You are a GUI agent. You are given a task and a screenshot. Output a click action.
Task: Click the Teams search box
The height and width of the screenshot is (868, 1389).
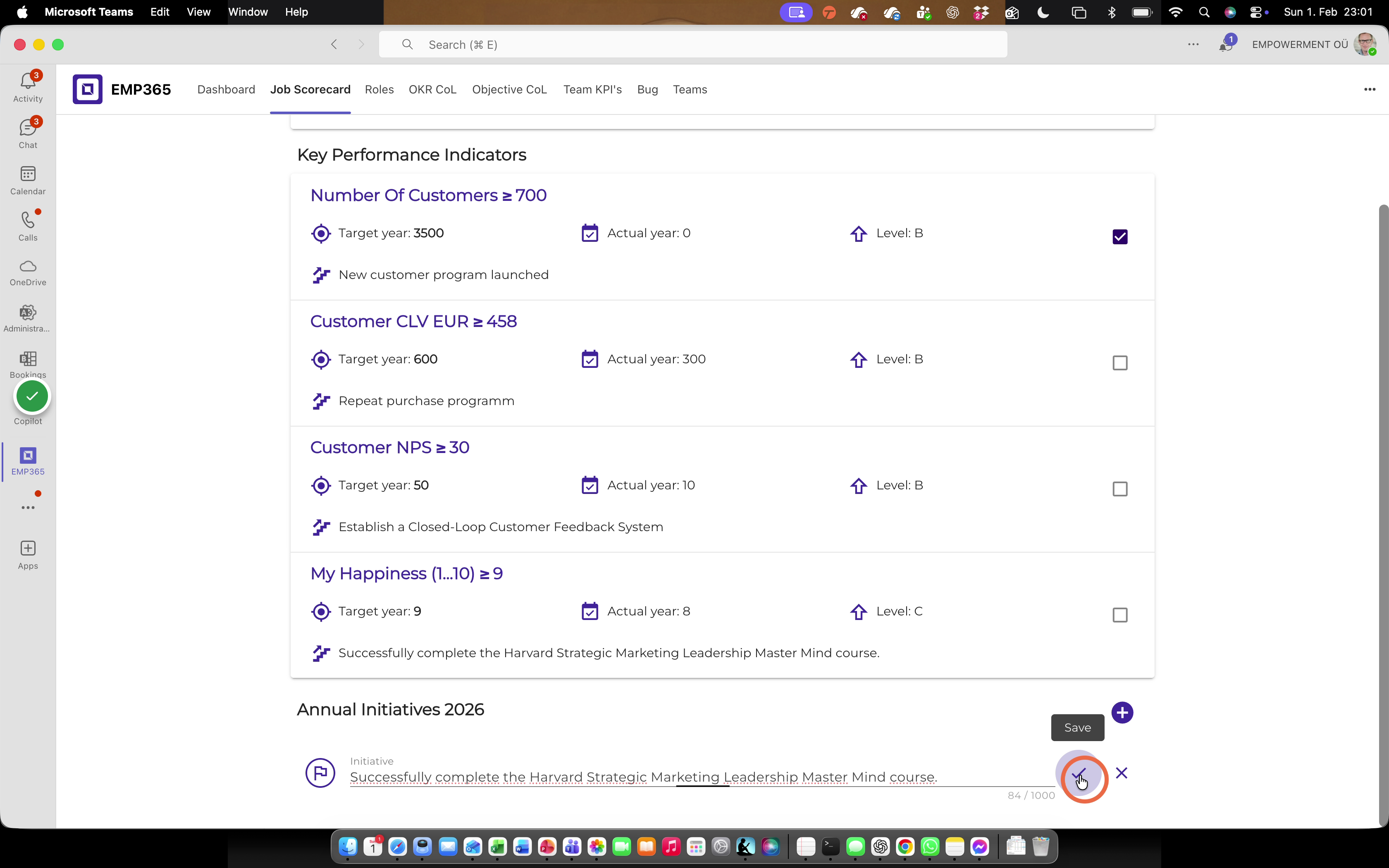coord(693,44)
